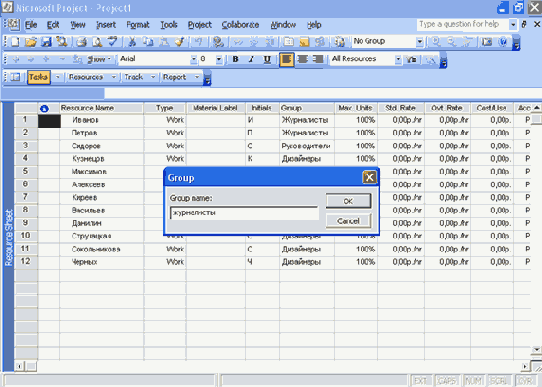Click the Zoom In magnifier

[x=436, y=42]
